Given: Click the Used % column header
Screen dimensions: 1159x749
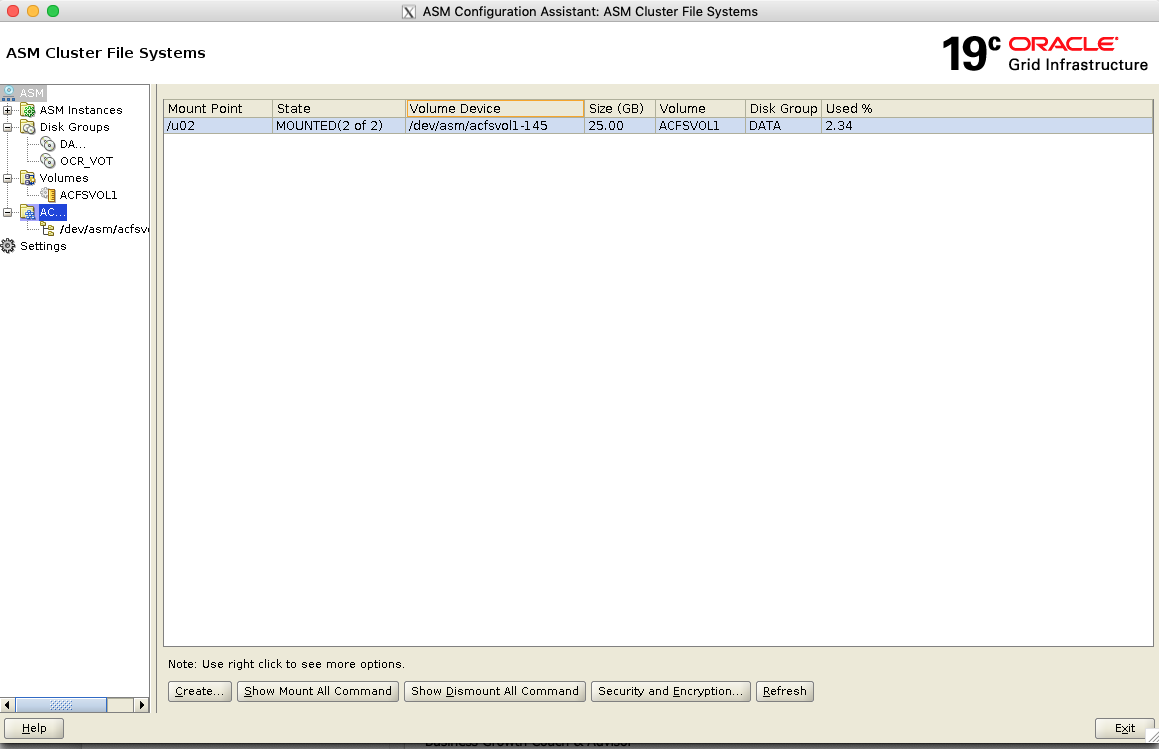Looking at the screenshot, I should (x=988, y=109).
